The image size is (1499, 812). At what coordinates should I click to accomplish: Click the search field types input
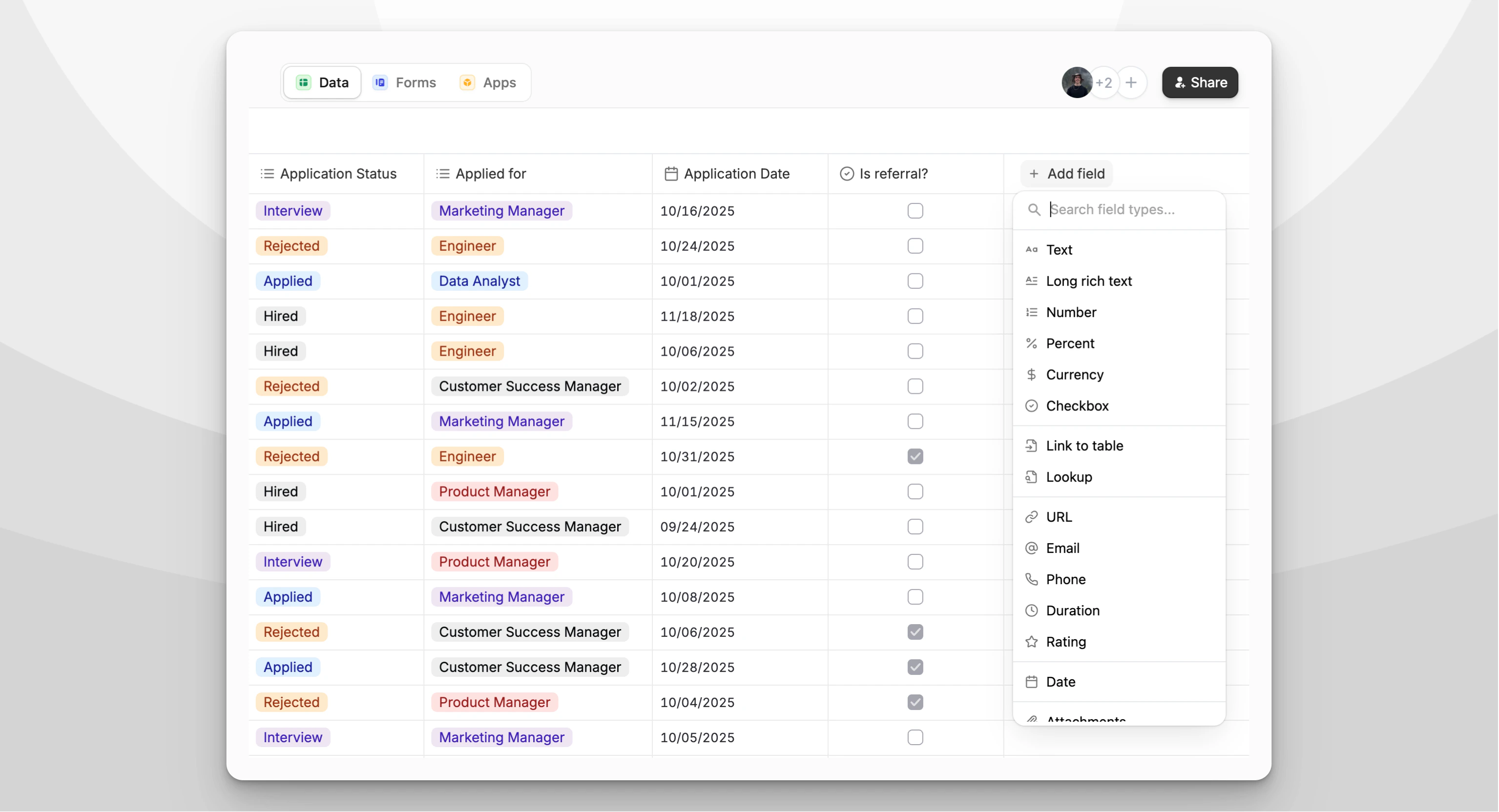[1117, 209]
